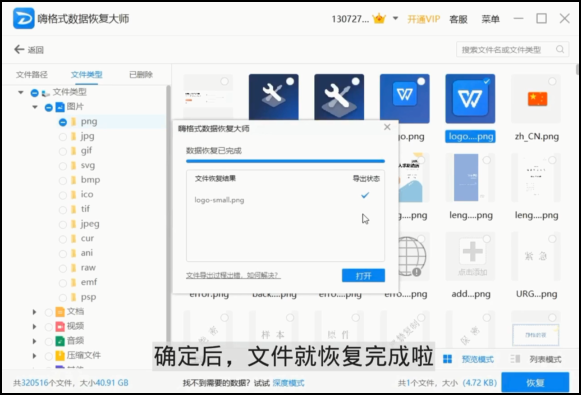Click the 视频 category icon
581x395 pixels.
coord(60,326)
